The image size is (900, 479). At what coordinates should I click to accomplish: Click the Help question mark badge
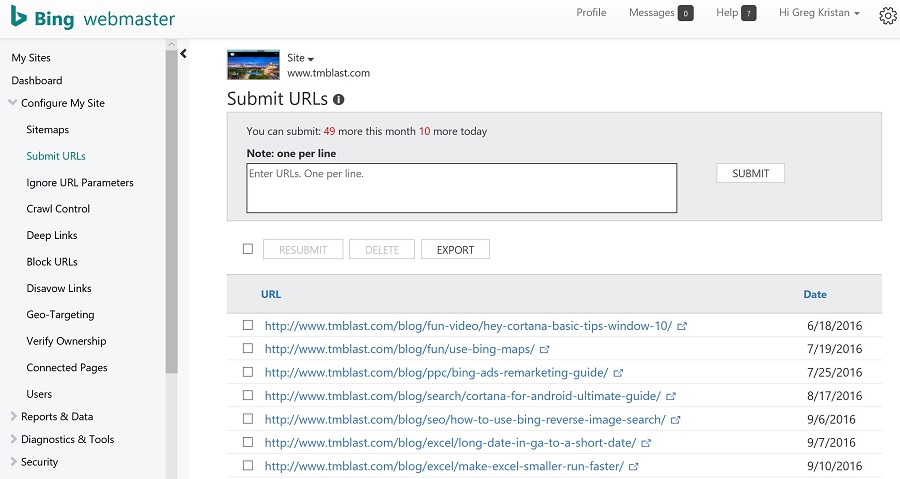748,13
